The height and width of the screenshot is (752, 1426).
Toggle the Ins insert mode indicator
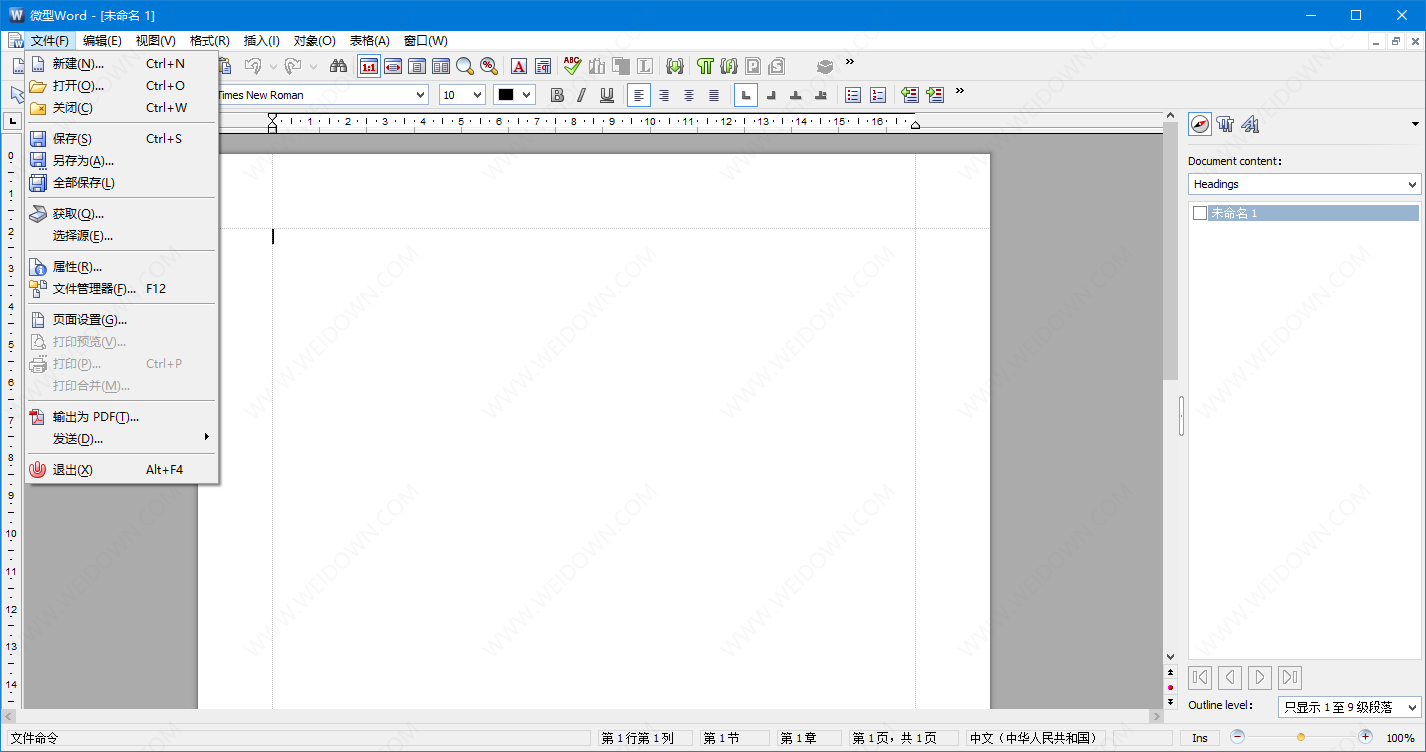click(1199, 738)
